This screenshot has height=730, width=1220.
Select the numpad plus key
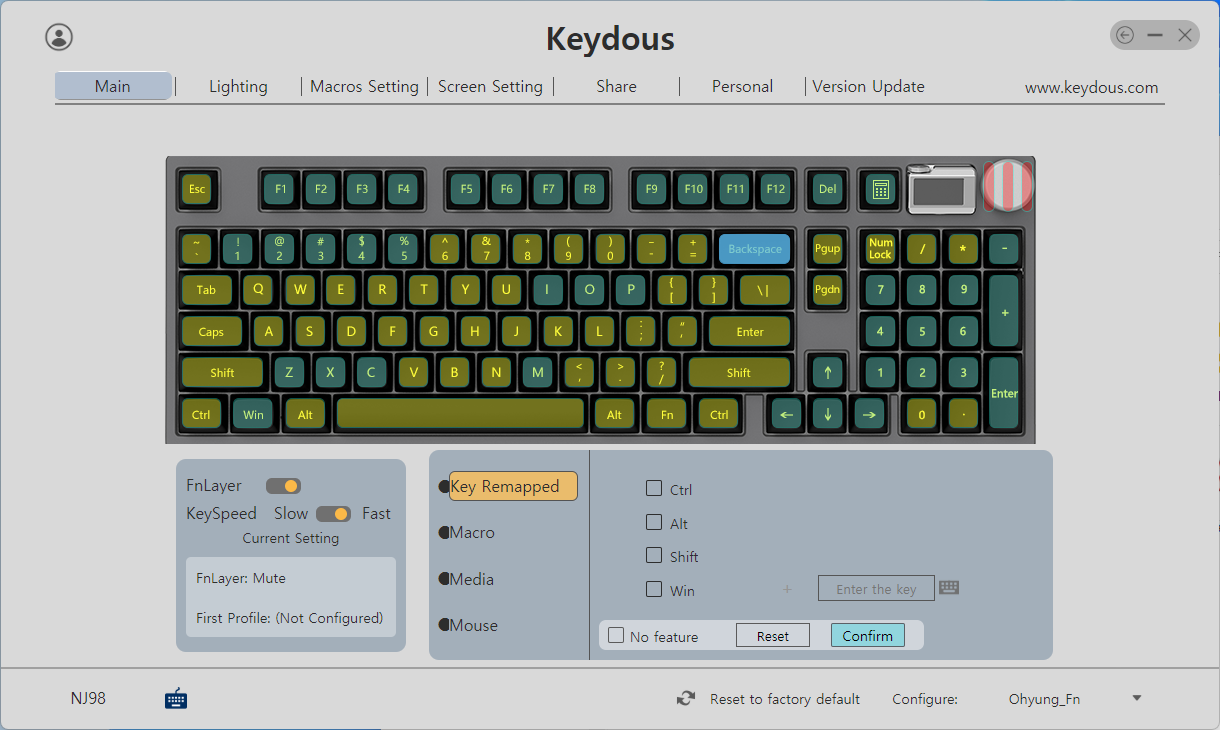coord(1004,311)
